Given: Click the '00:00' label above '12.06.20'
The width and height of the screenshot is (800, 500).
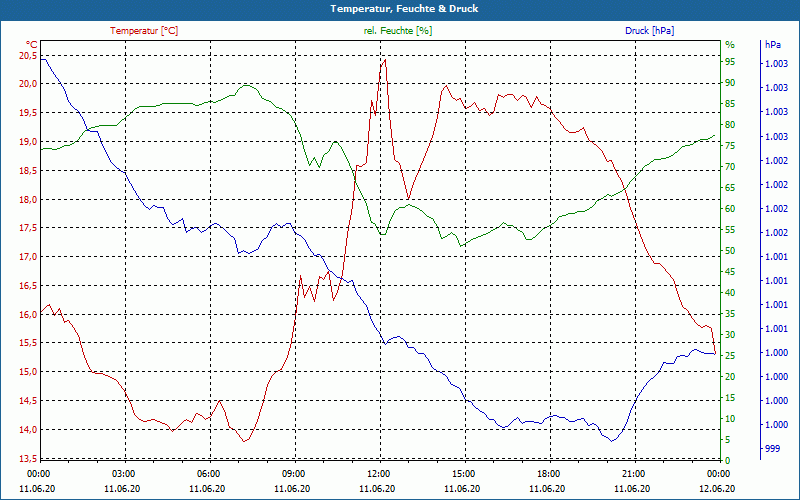Looking at the screenshot, I should [719, 473].
